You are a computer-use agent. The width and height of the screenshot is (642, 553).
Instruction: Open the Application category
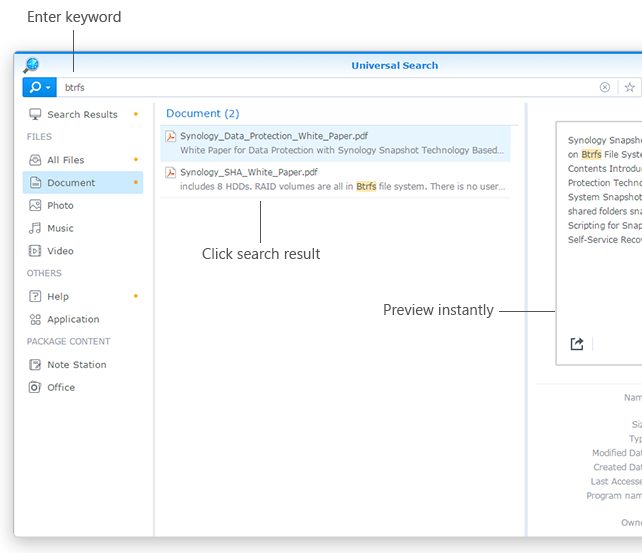(83, 319)
